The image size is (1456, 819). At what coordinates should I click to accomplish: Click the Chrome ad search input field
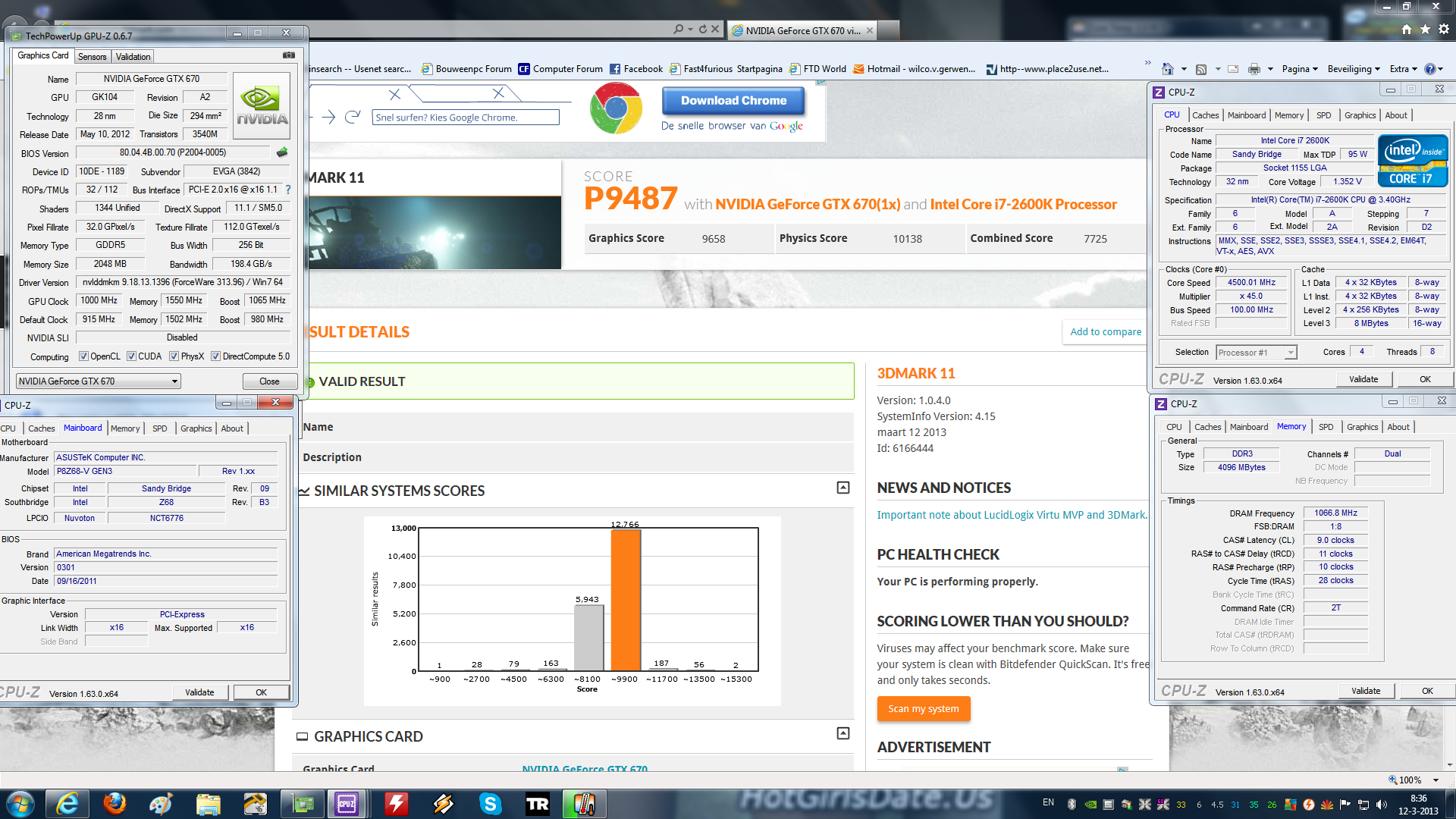tap(466, 118)
